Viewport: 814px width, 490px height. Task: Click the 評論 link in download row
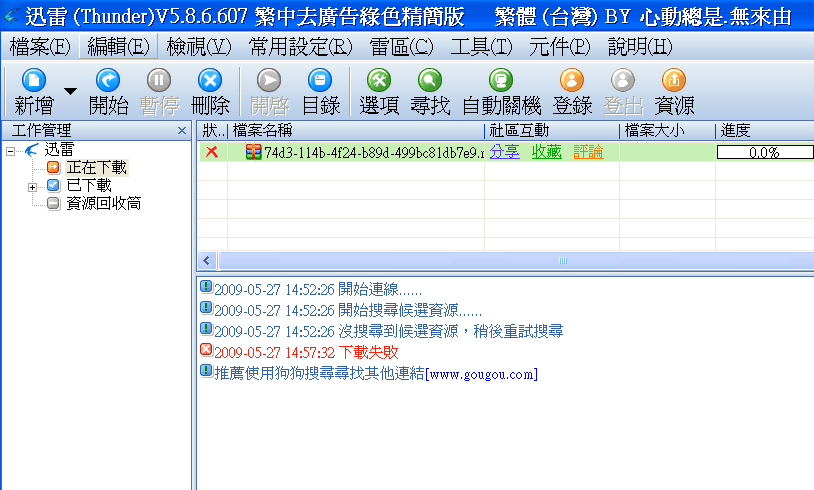pyautogui.click(x=588, y=152)
